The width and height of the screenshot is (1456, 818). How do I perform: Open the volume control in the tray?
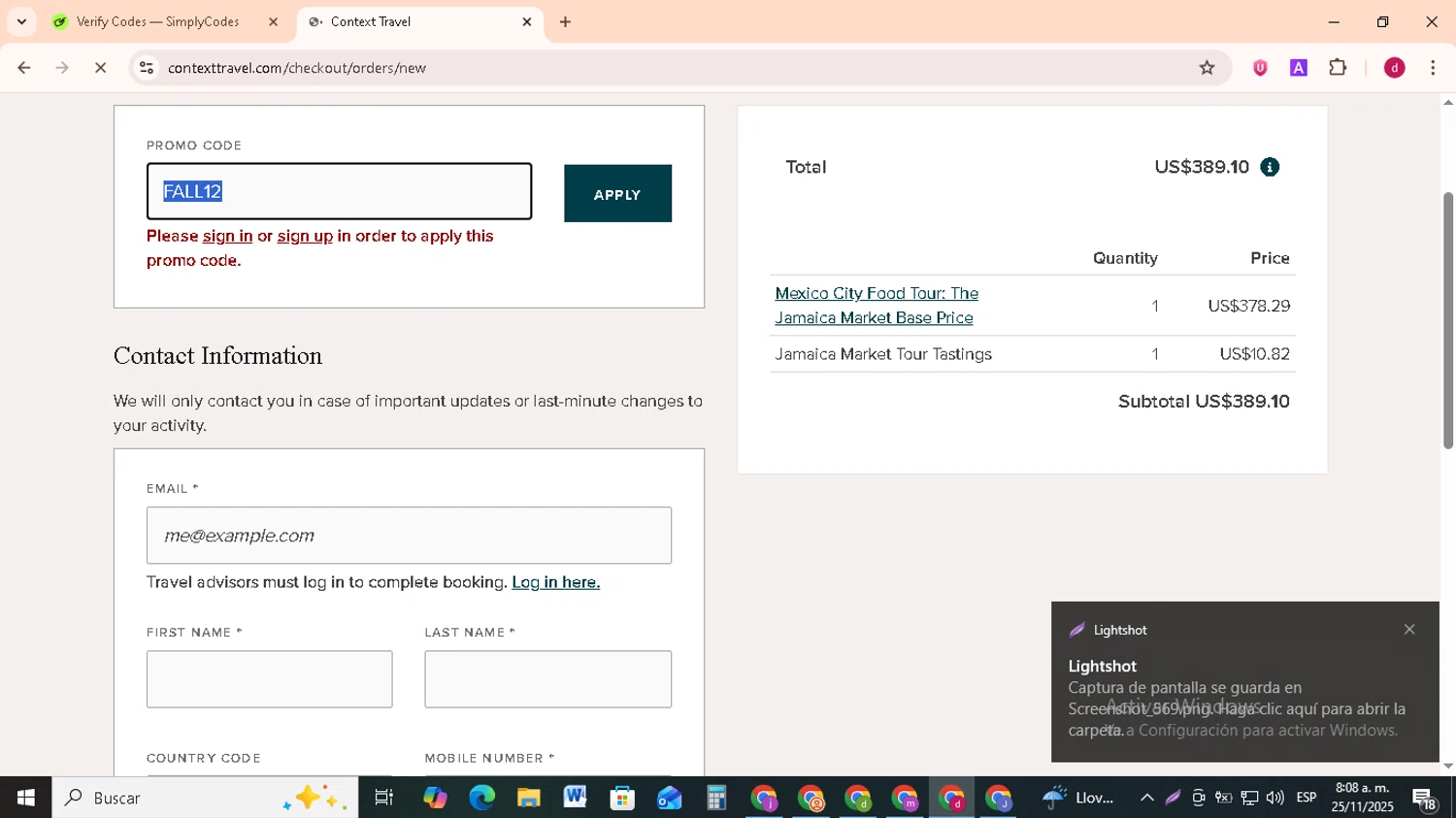pyautogui.click(x=1275, y=798)
